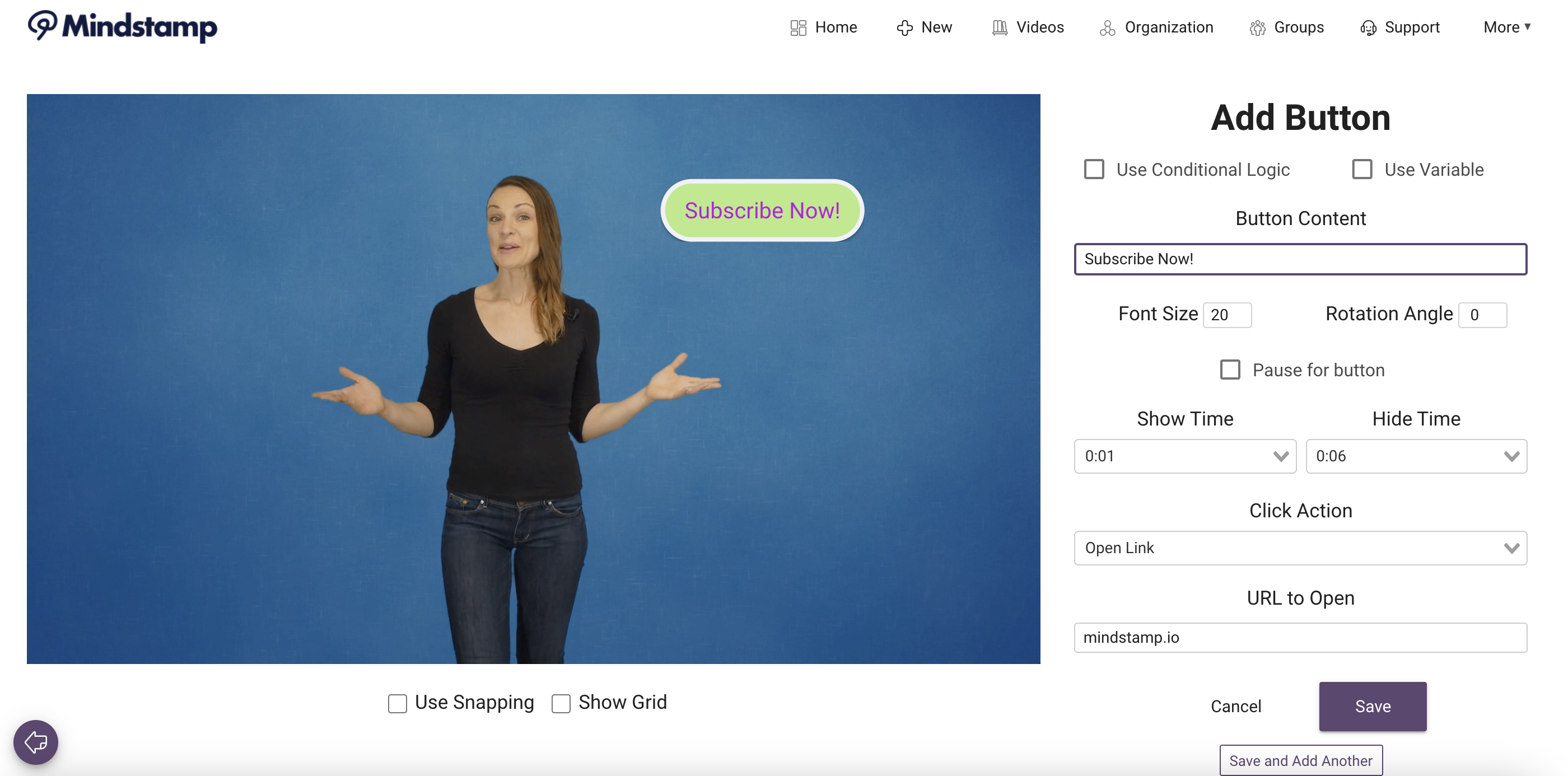Click the Home dashboard icon
Screen dimensions: 1568x776
point(798,28)
